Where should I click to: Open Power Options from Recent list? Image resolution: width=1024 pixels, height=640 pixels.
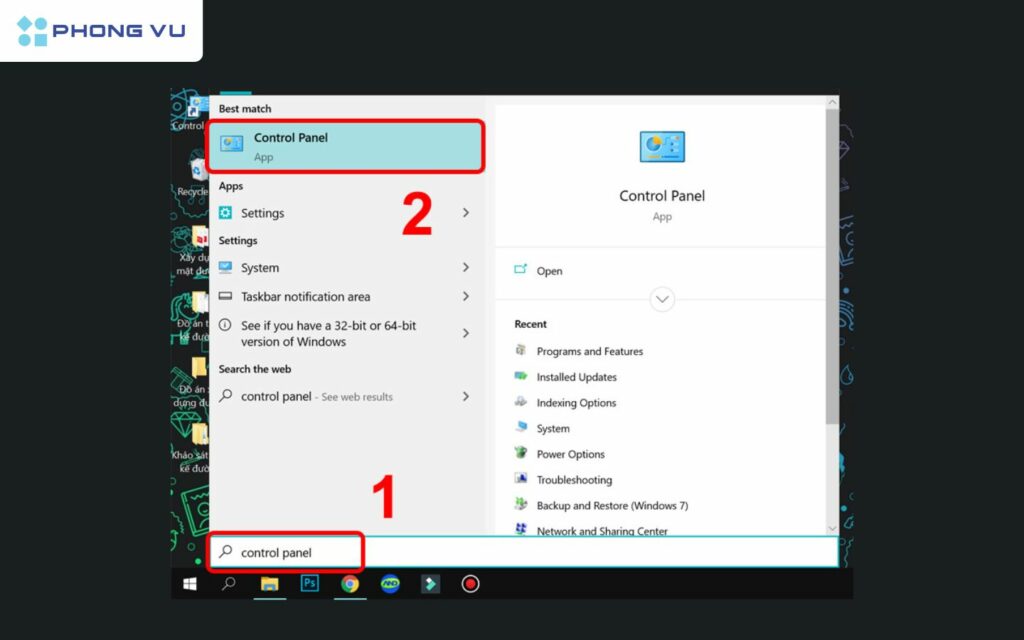pos(570,455)
